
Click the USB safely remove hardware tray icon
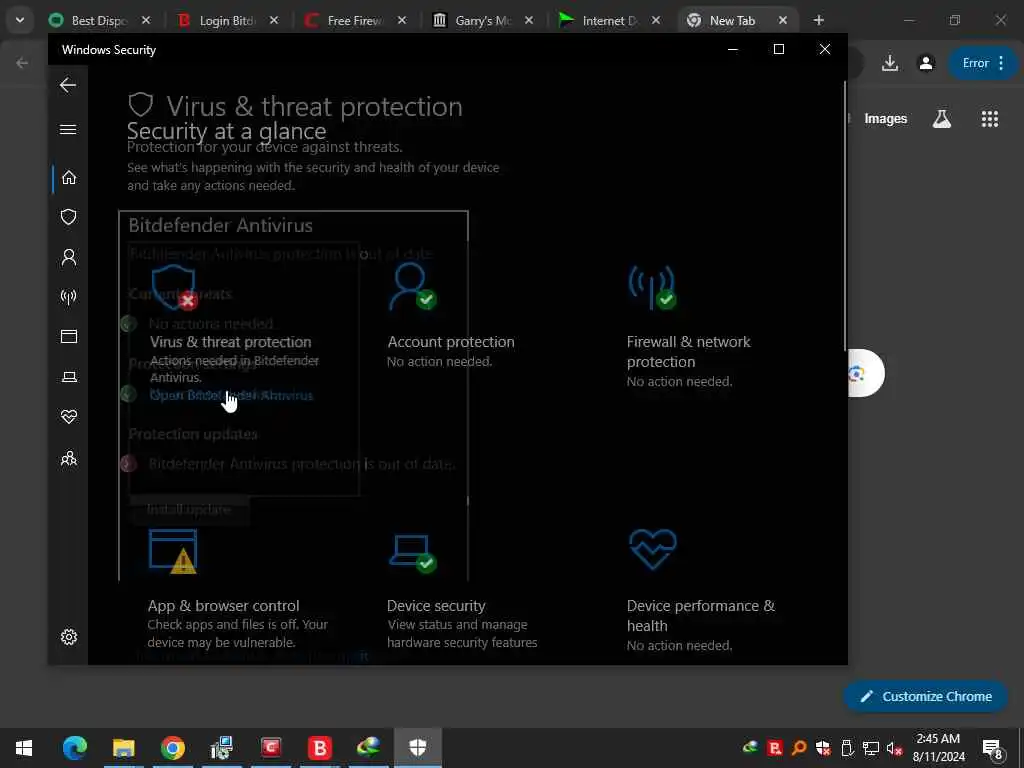(x=847, y=748)
